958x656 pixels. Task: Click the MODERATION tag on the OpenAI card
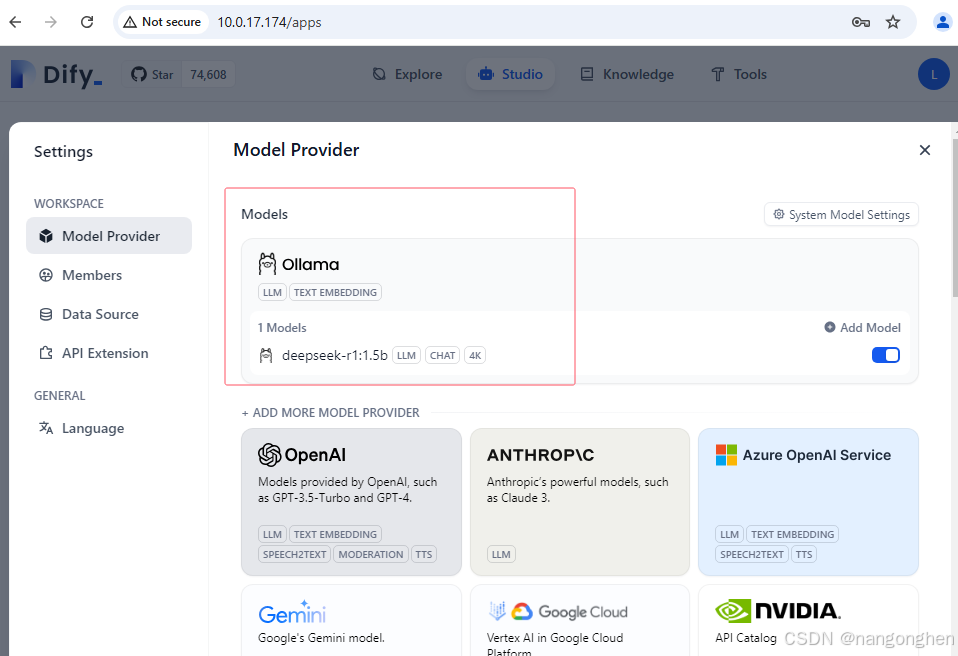[371, 555]
